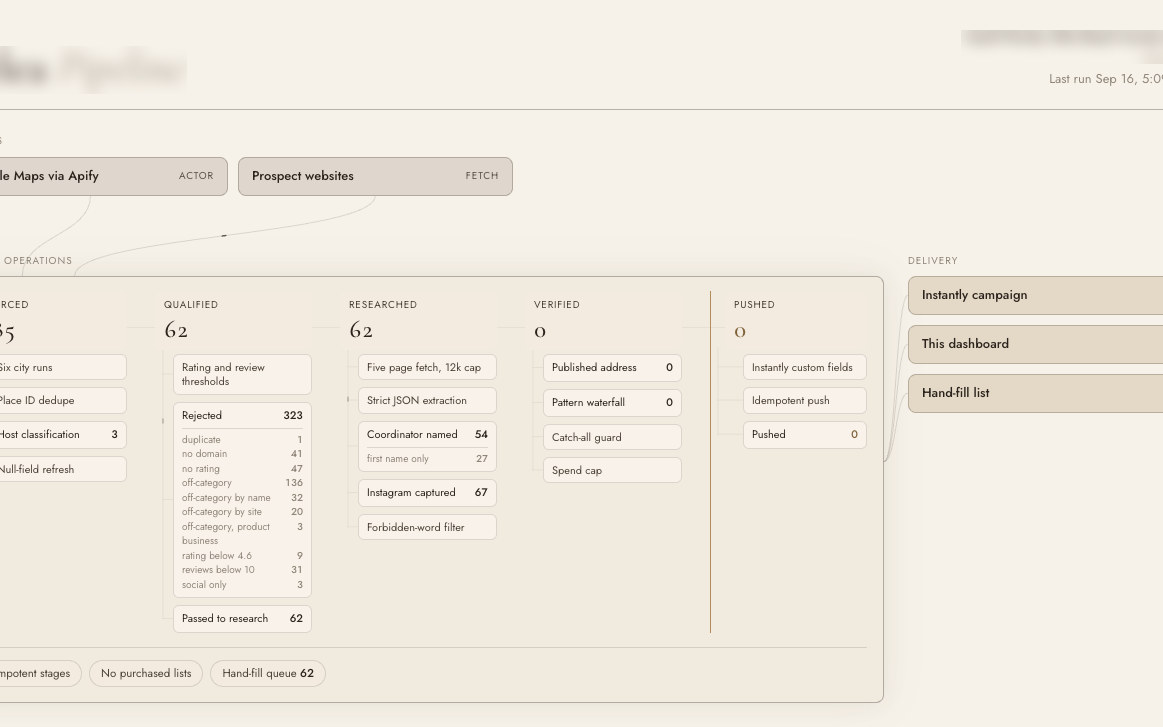Click the Pushed 0 card

point(805,435)
